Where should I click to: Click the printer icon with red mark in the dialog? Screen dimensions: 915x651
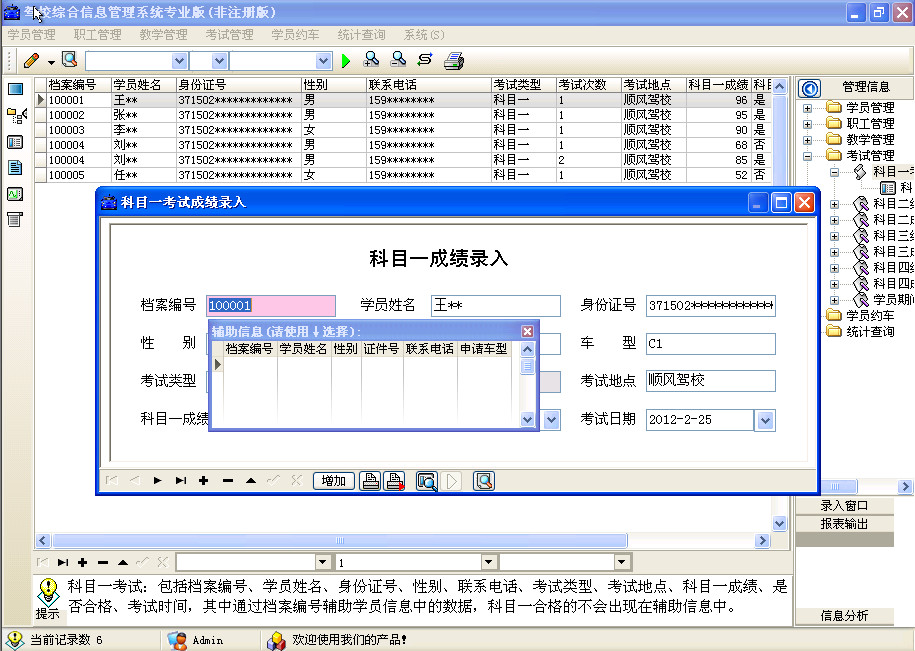click(x=394, y=481)
